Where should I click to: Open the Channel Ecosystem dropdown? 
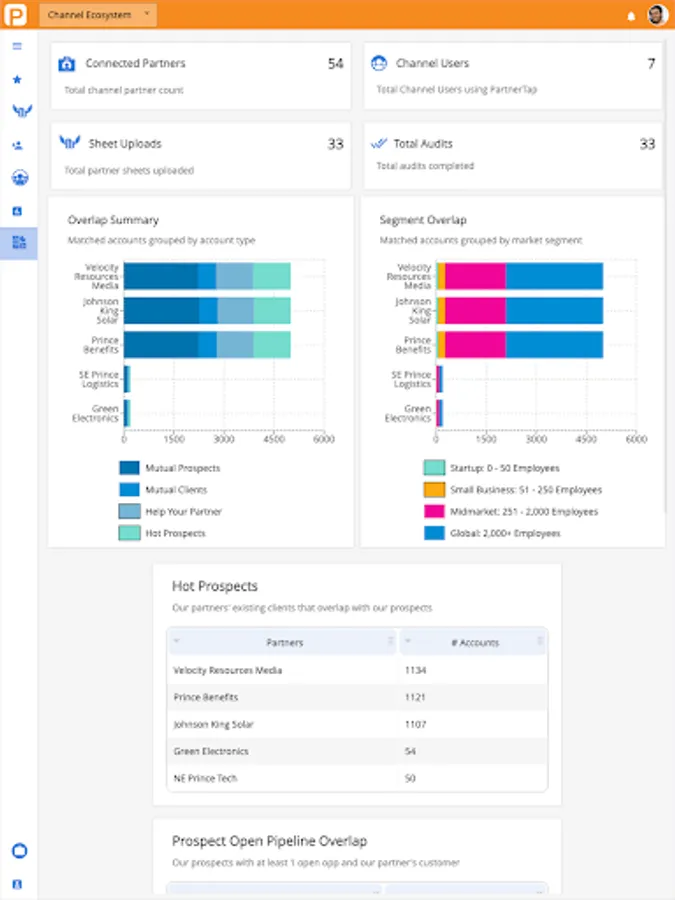pyautogui.click(x=98, y=15)
